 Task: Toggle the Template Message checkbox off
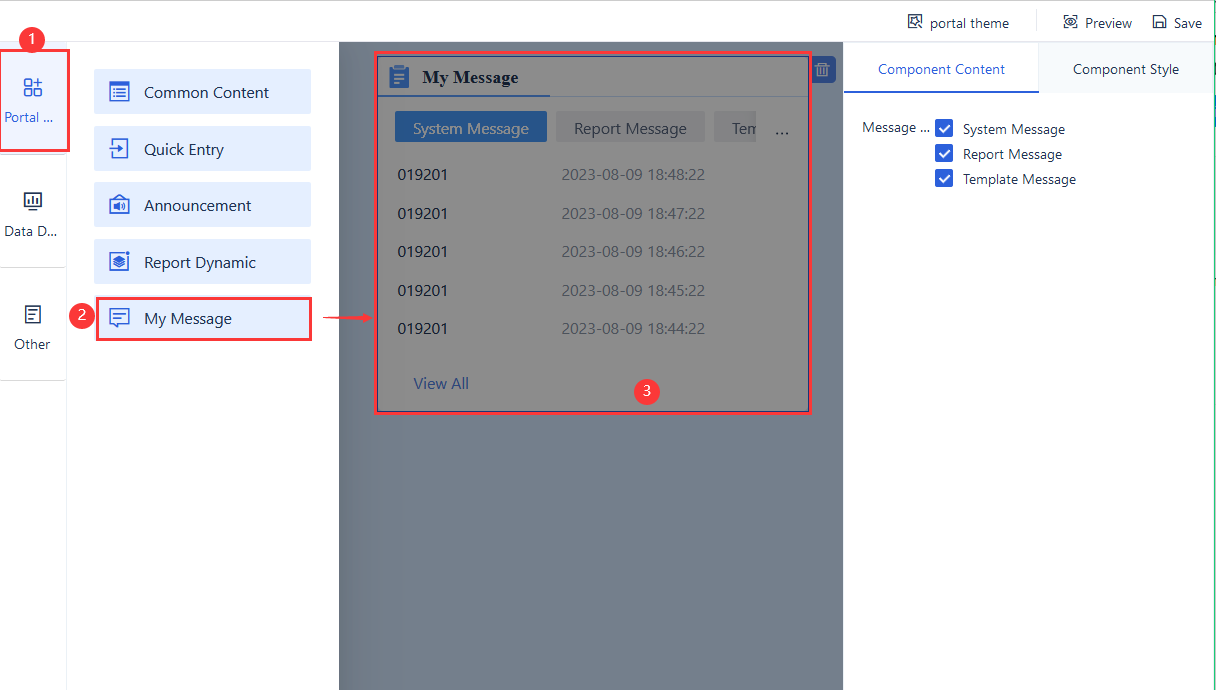point(944,178)
